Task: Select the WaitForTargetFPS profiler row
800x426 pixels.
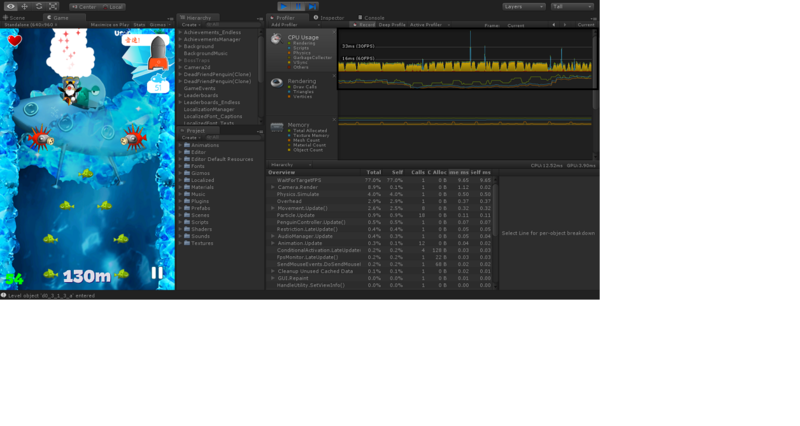Action: (x=380, y=180)
